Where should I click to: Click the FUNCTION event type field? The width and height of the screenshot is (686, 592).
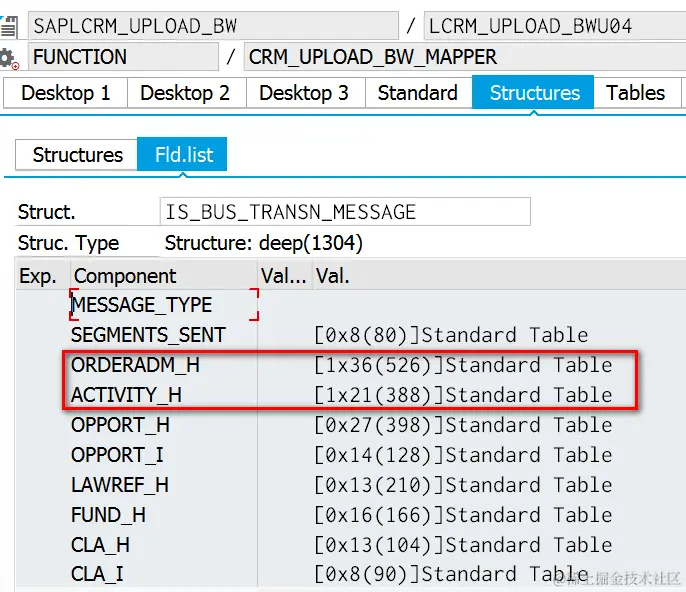tap(123, 57)
